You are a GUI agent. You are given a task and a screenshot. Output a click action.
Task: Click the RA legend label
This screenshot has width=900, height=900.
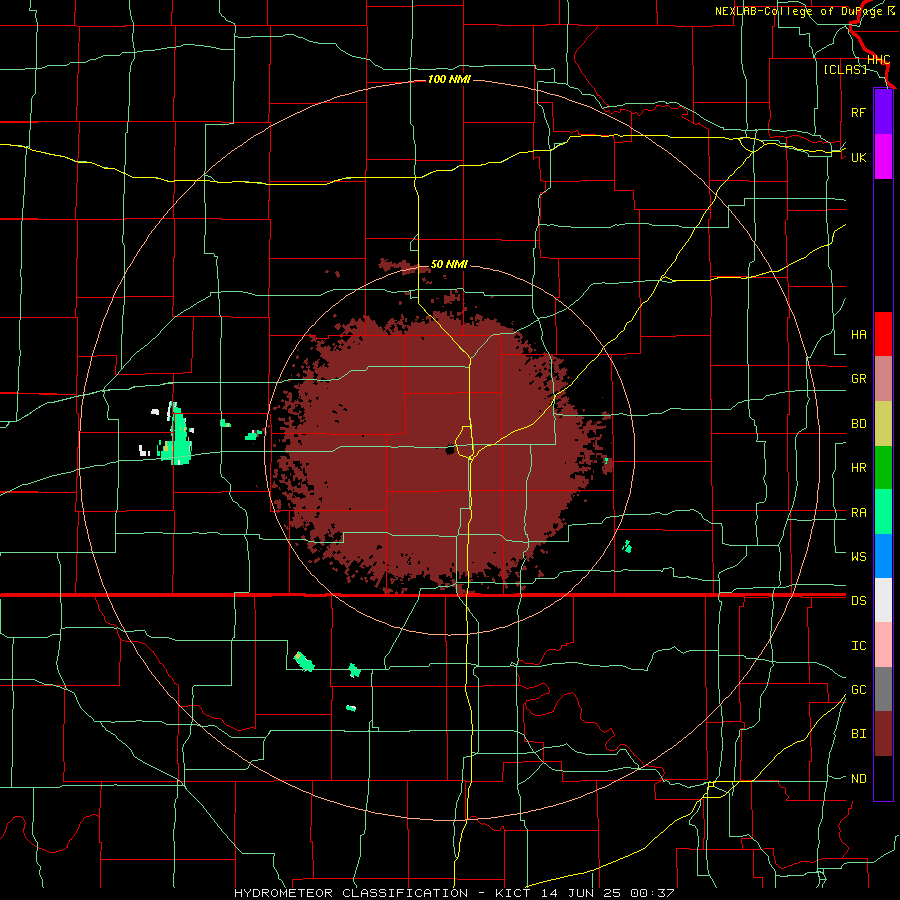tap(858, 512)
